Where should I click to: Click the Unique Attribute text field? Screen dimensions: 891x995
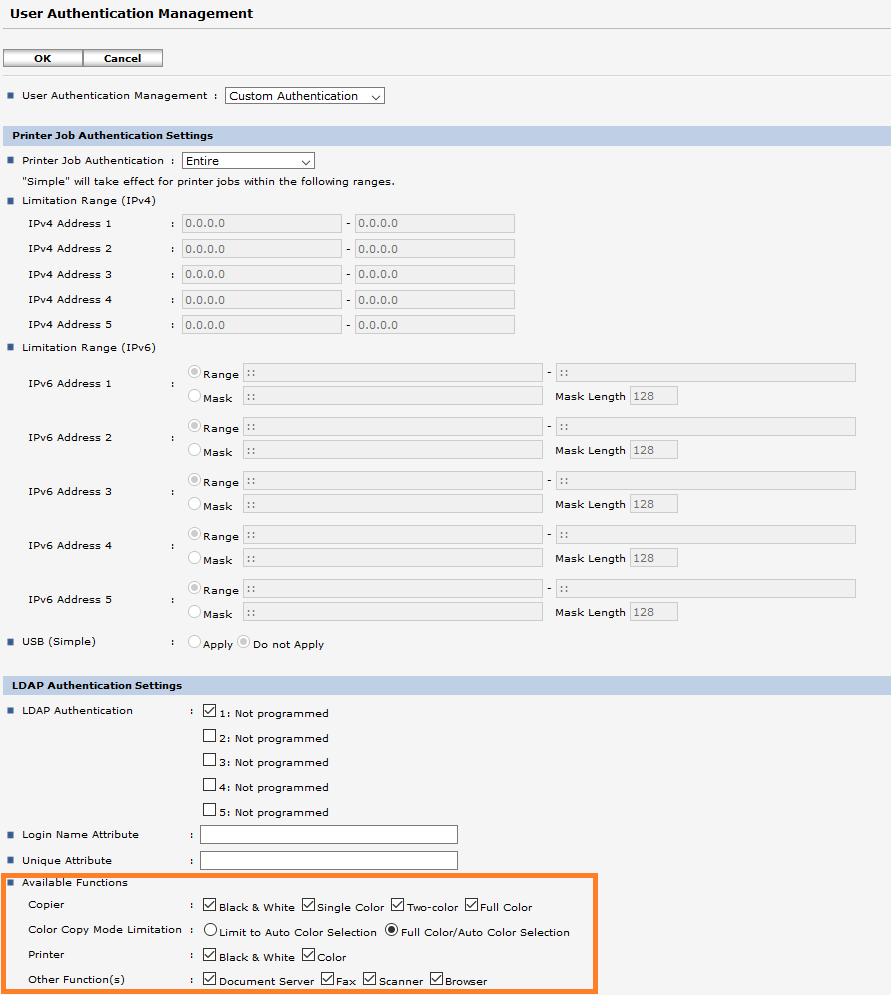point(328,861)
